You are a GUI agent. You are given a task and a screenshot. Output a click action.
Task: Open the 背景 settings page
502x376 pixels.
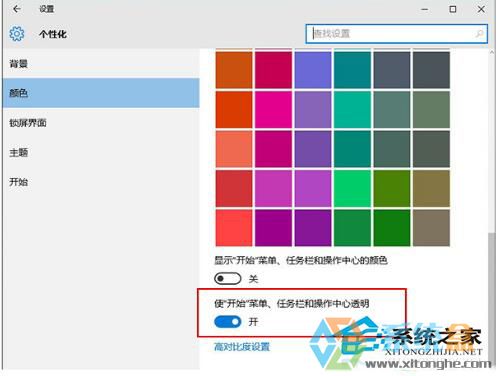101,63
